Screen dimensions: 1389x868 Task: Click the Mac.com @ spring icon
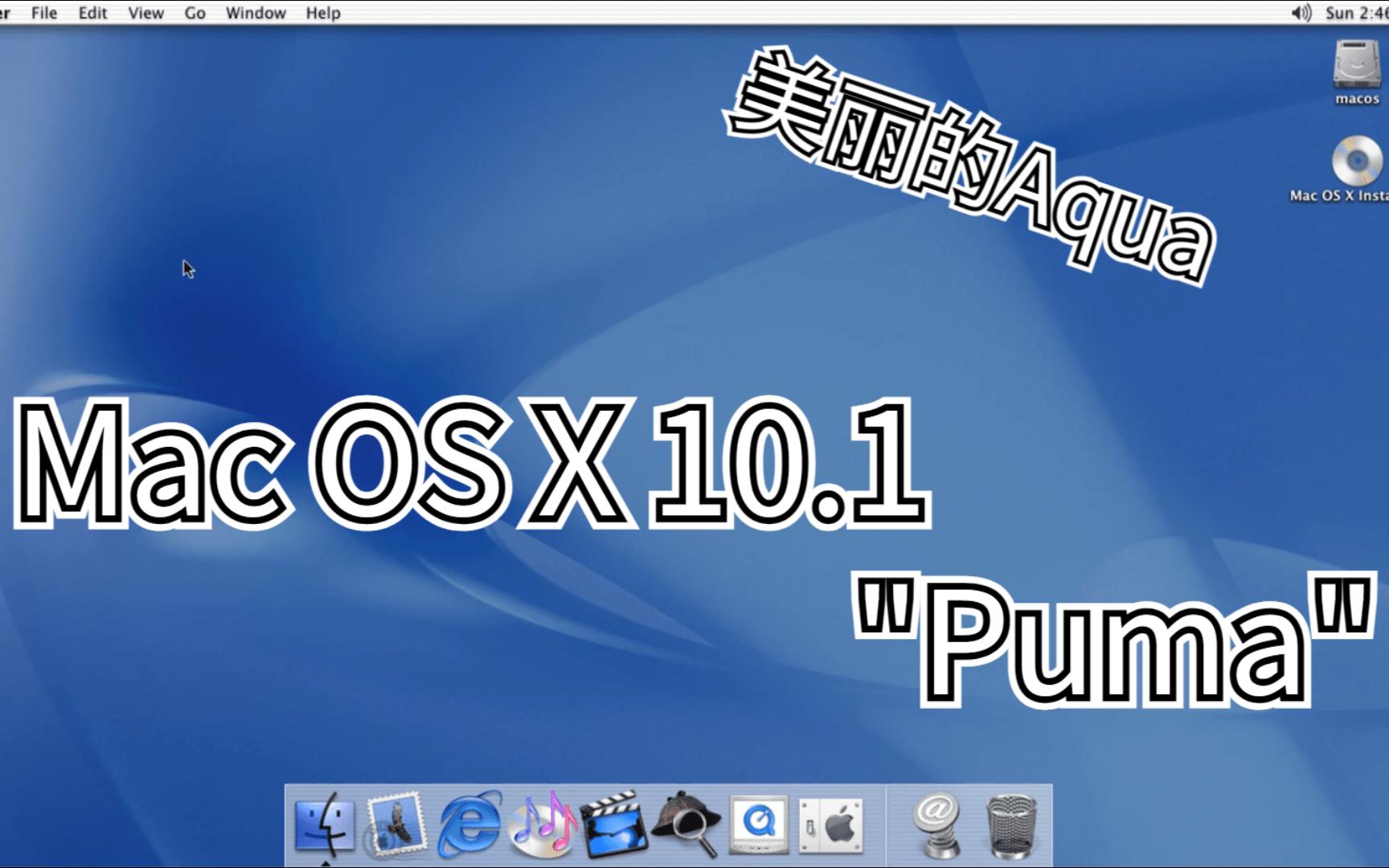[x=937, y=824]
